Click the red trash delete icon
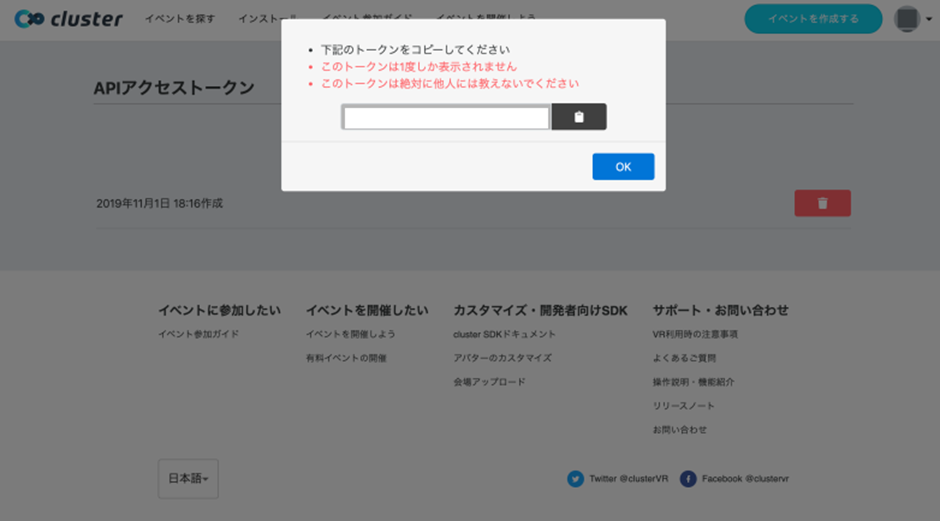This screenshot has width=940, height=521. click(822, 203)
